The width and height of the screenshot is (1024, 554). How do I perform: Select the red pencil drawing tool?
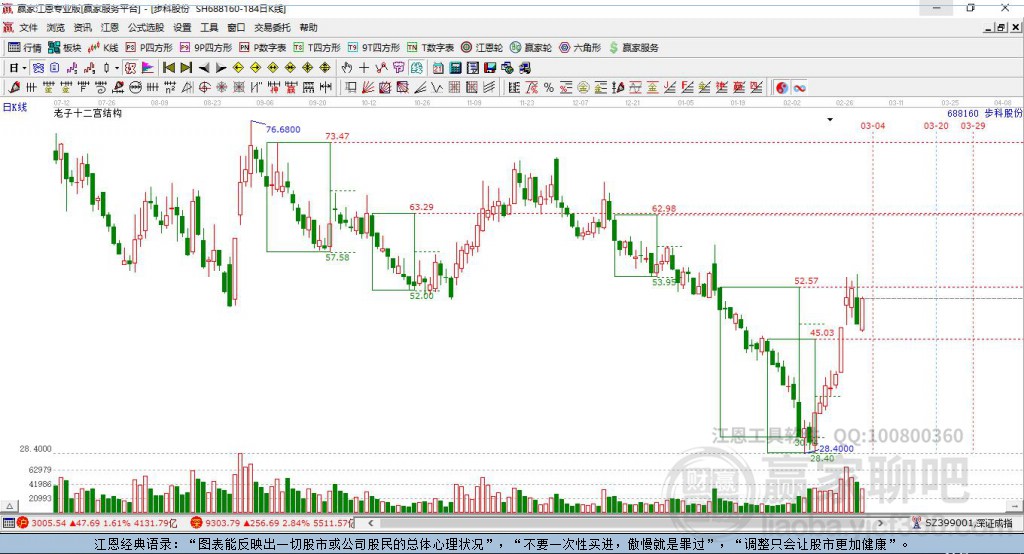pyautogui.click(x=14, y=88)
